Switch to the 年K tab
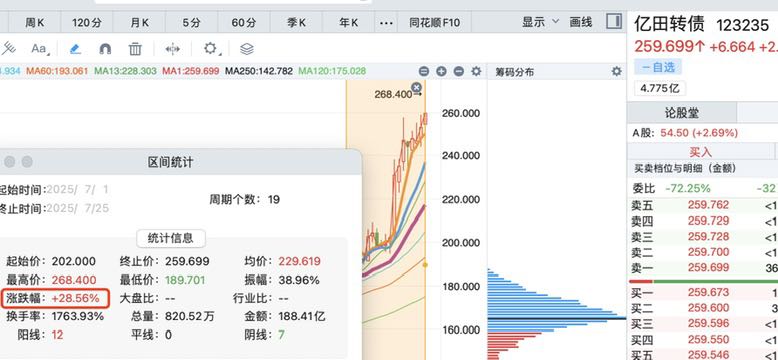 [x=348, y=22]
